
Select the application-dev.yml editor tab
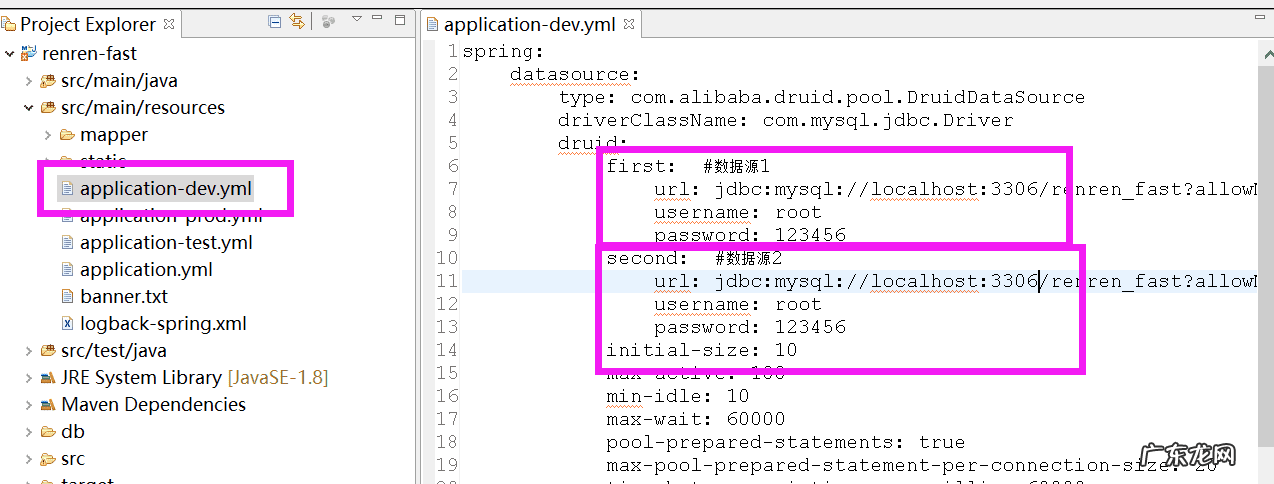pos(532,24)
